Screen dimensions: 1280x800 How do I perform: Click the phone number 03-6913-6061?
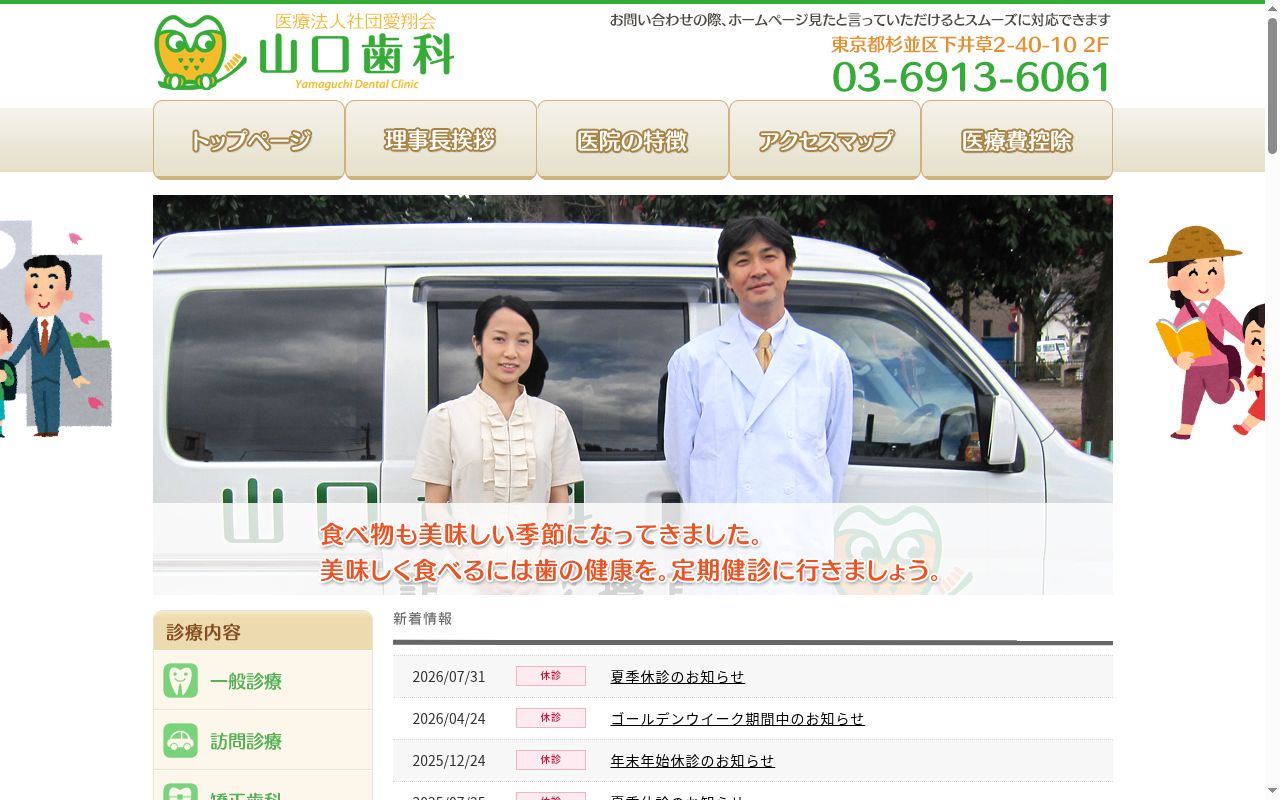coord(972,77)
